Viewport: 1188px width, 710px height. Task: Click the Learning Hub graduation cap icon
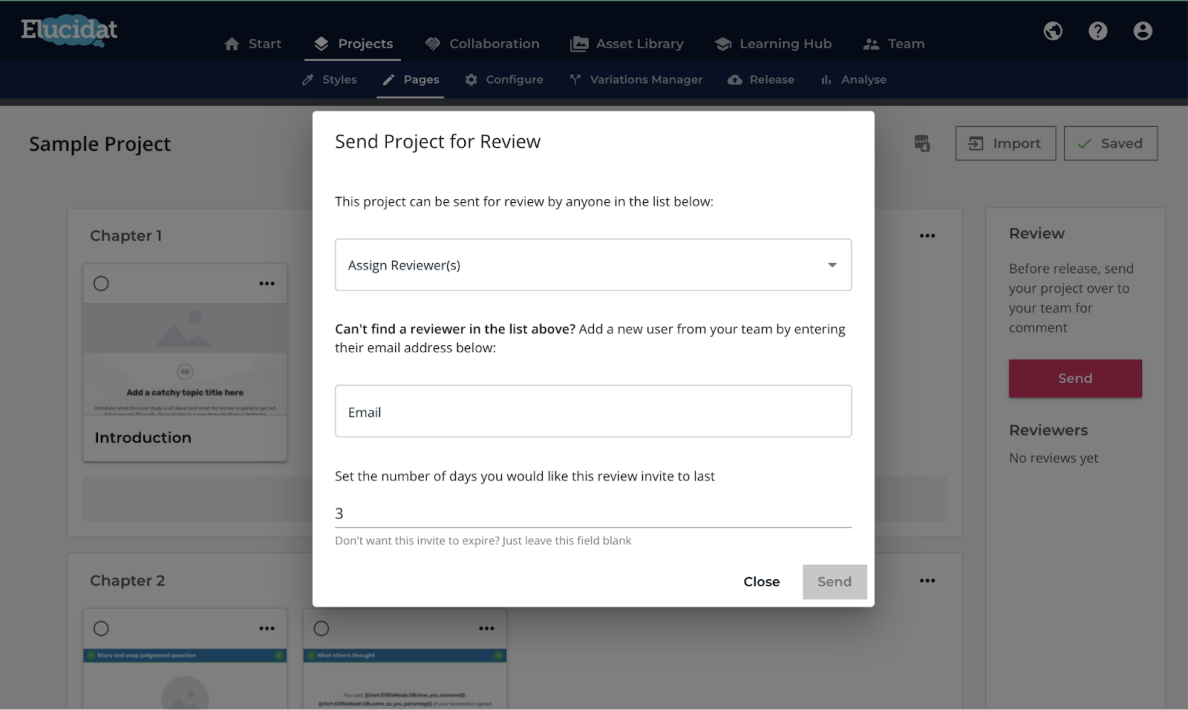click(x=723, y=44)
